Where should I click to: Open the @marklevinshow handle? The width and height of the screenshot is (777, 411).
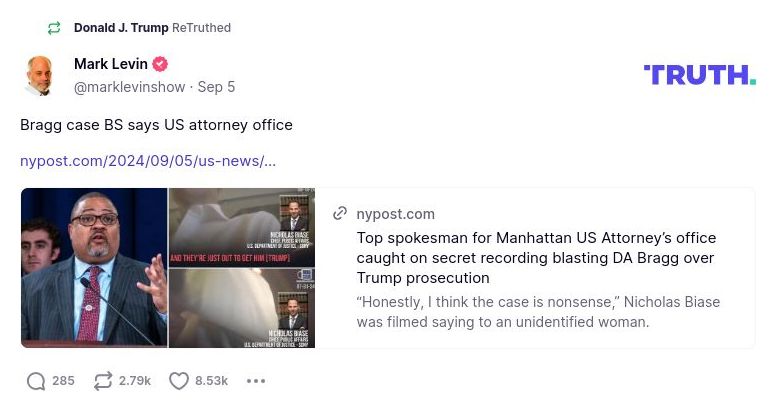(129, 87)
